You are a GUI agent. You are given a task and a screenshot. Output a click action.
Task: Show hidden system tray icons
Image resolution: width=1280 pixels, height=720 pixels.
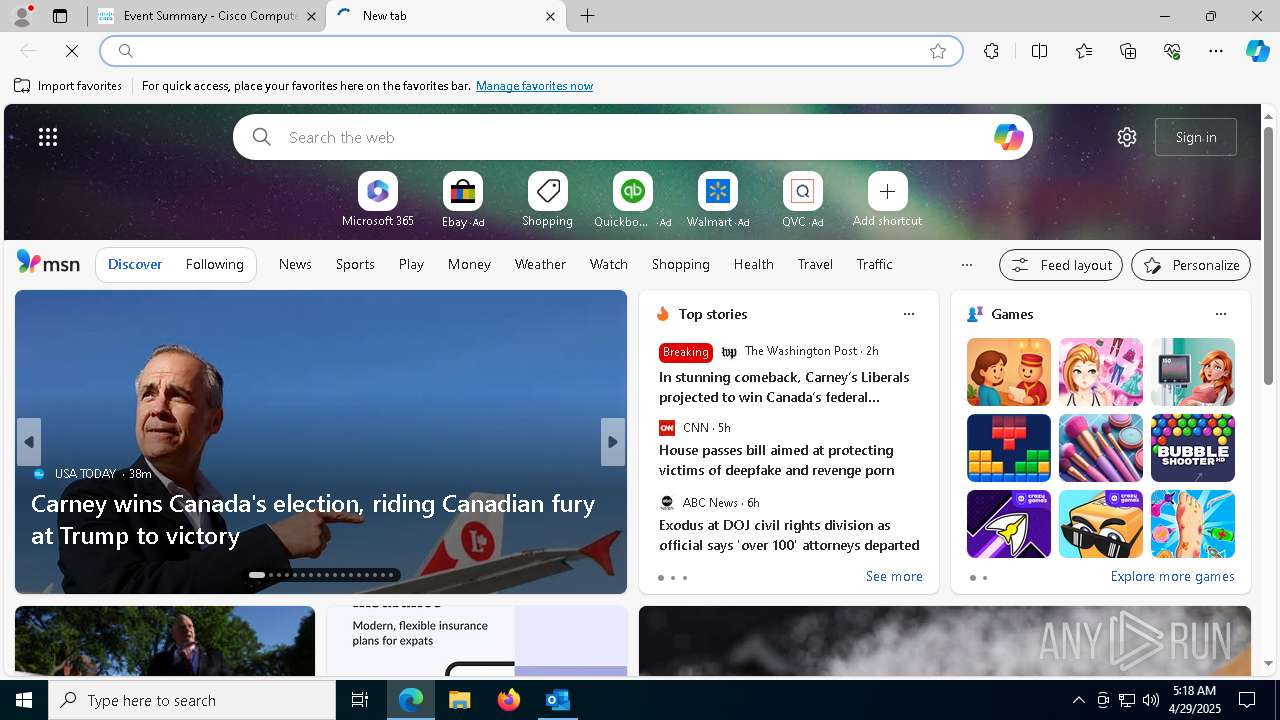(x=1078, y=700)
